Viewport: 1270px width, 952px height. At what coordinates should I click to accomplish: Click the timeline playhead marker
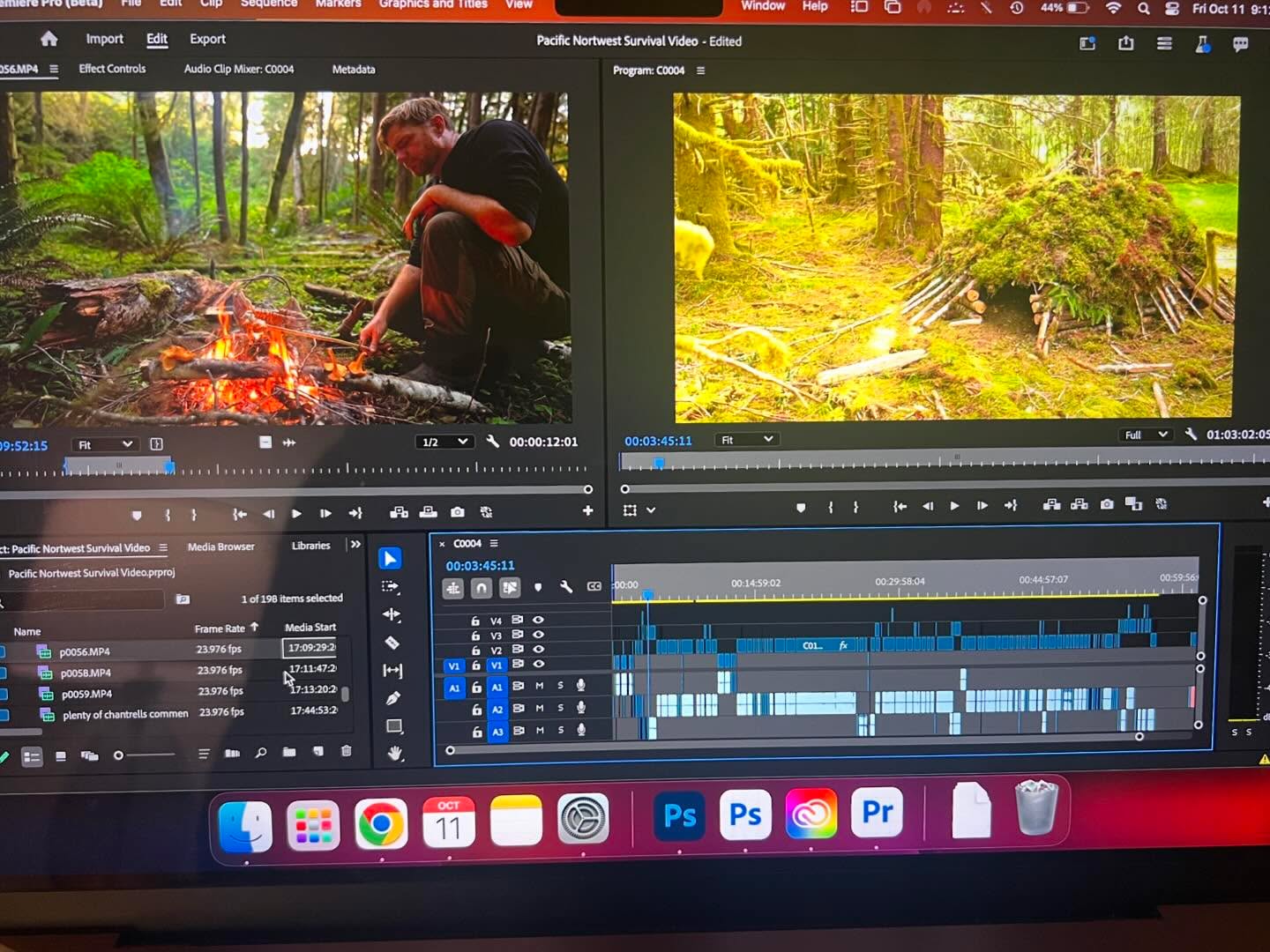coord(647,596)
